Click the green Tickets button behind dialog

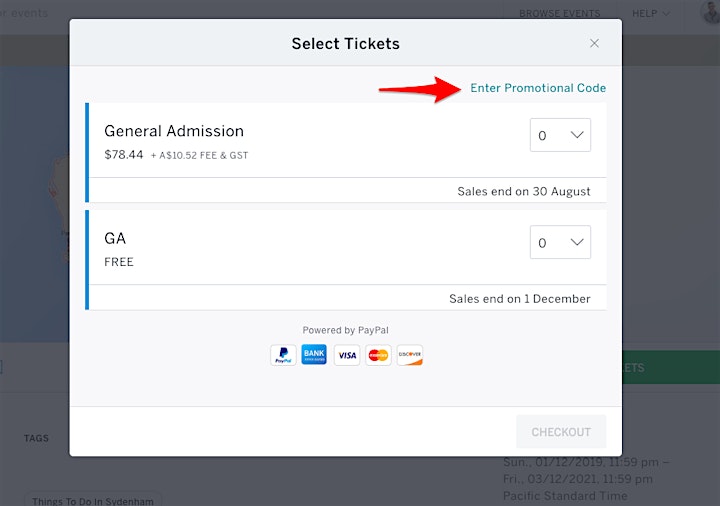click(x=671, y=367)
